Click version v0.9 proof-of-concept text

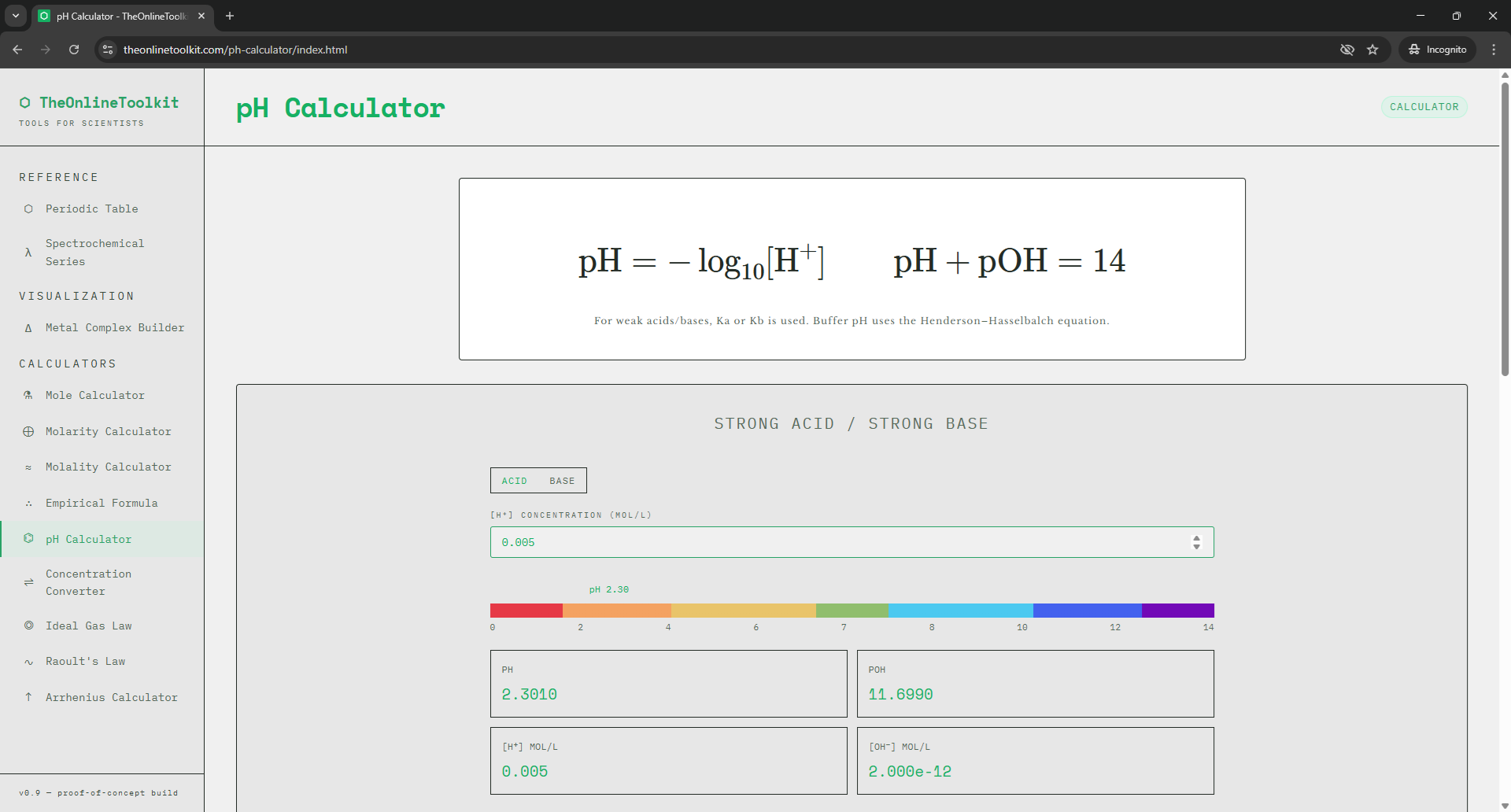pos(98,793)
